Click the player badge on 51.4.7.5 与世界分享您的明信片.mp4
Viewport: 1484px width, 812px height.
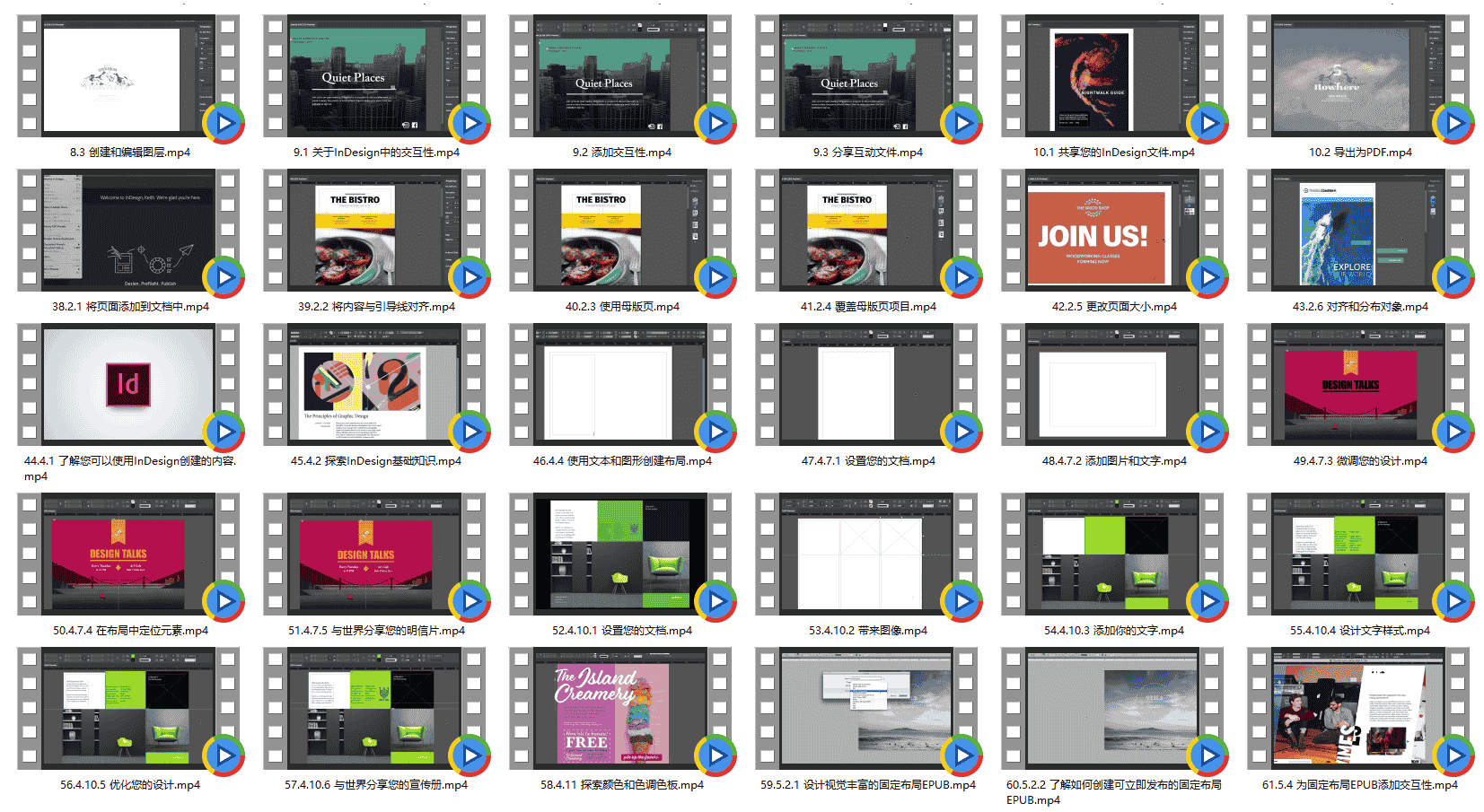[x=470, y=601]
